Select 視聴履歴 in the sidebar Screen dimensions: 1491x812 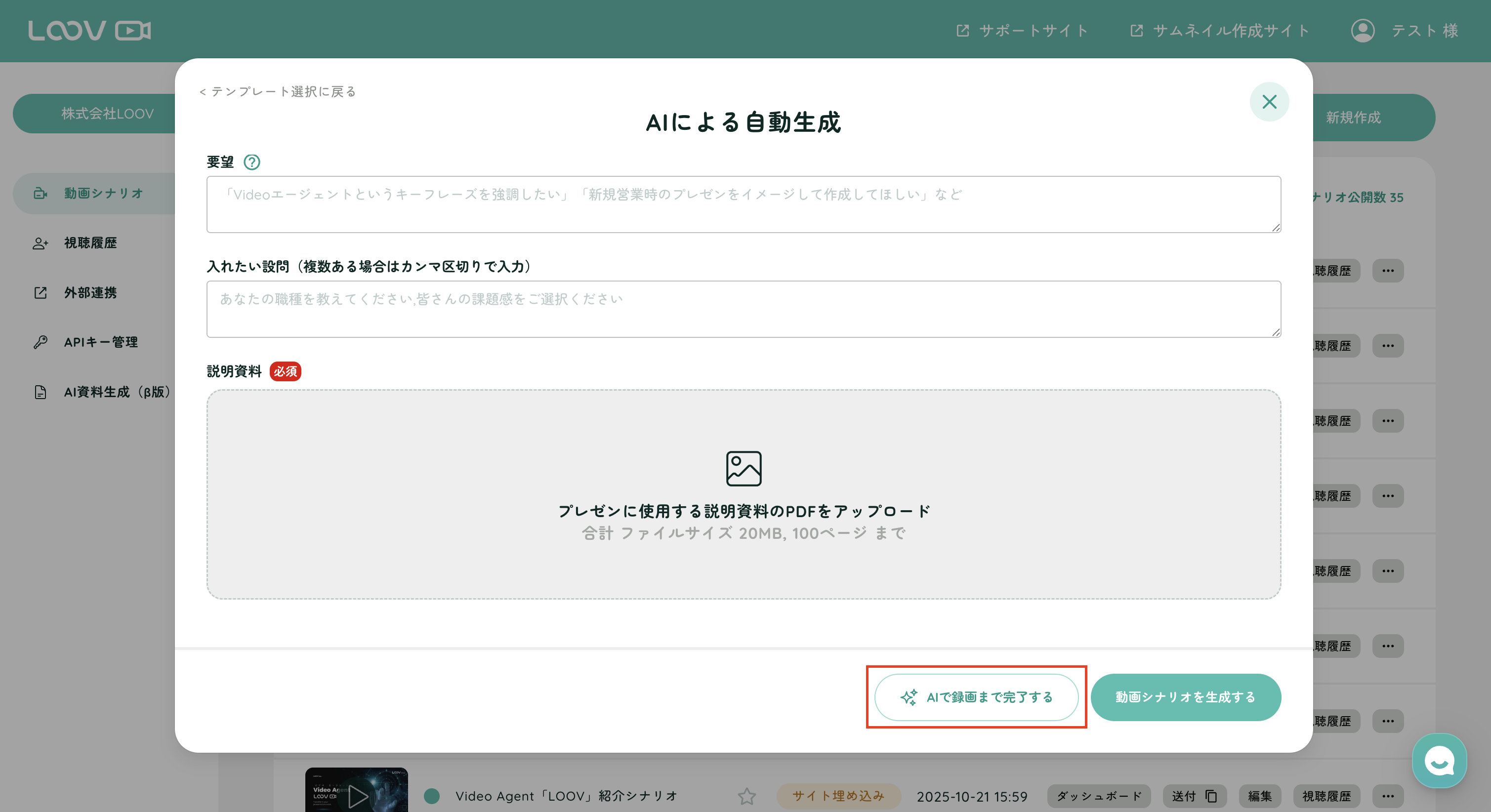[90, 243]
